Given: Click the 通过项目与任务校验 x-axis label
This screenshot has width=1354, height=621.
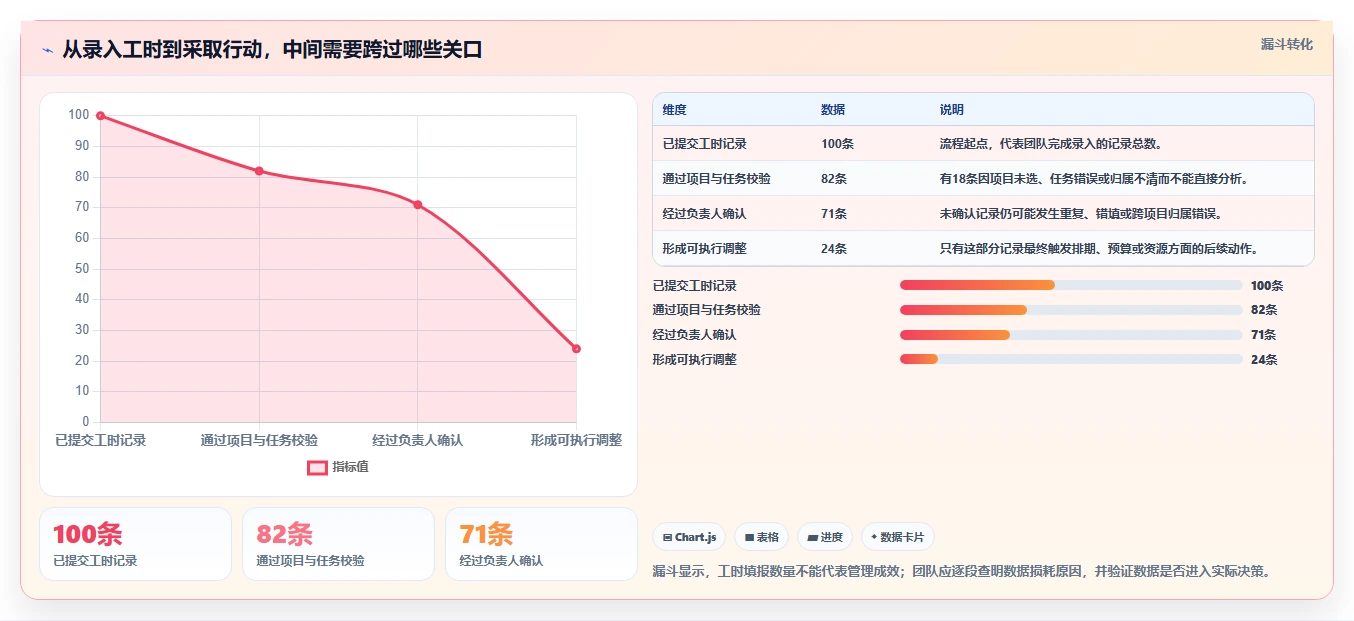Looking at the screenshot, I should tap(259, 440).
